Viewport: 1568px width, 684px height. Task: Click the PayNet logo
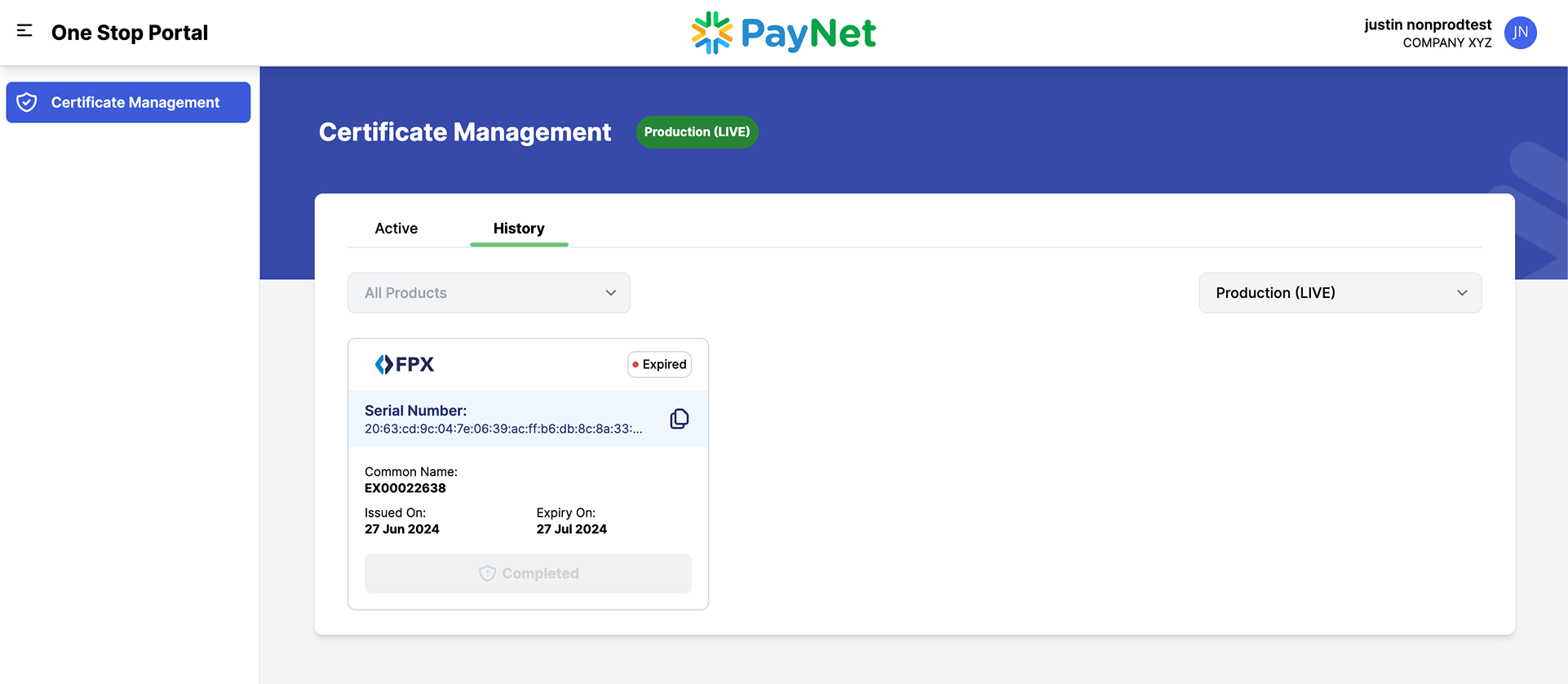click(x=783, y=33)
